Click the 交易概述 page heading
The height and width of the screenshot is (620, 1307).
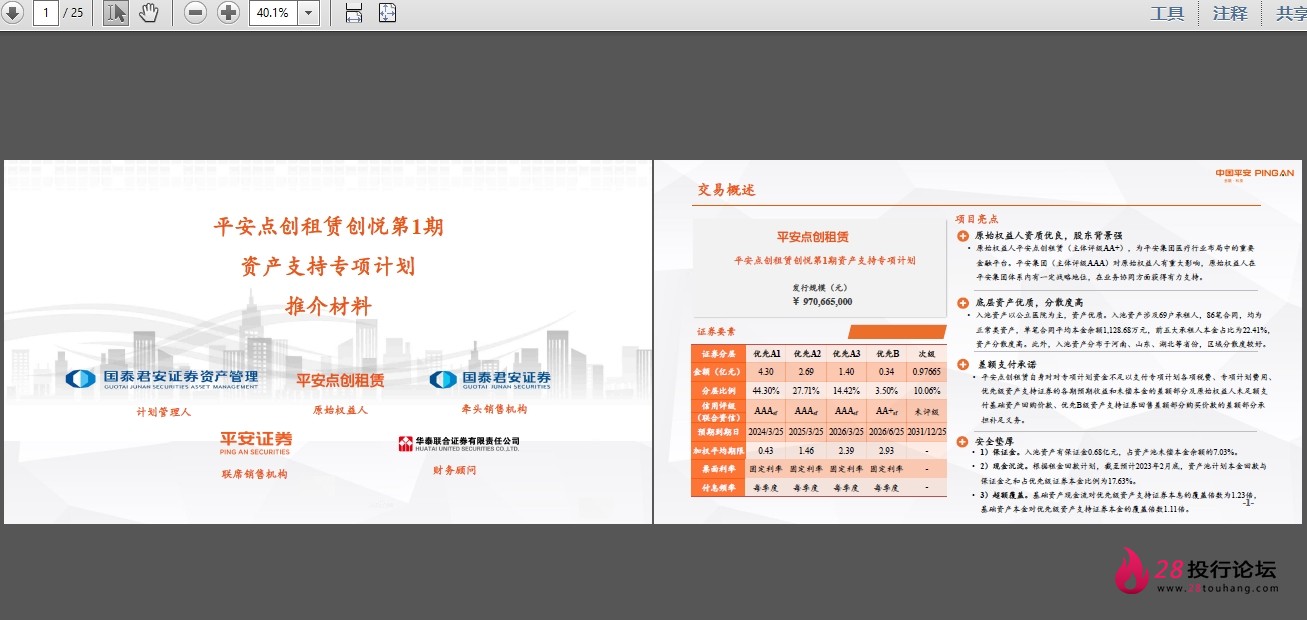(x=726, y=190)
